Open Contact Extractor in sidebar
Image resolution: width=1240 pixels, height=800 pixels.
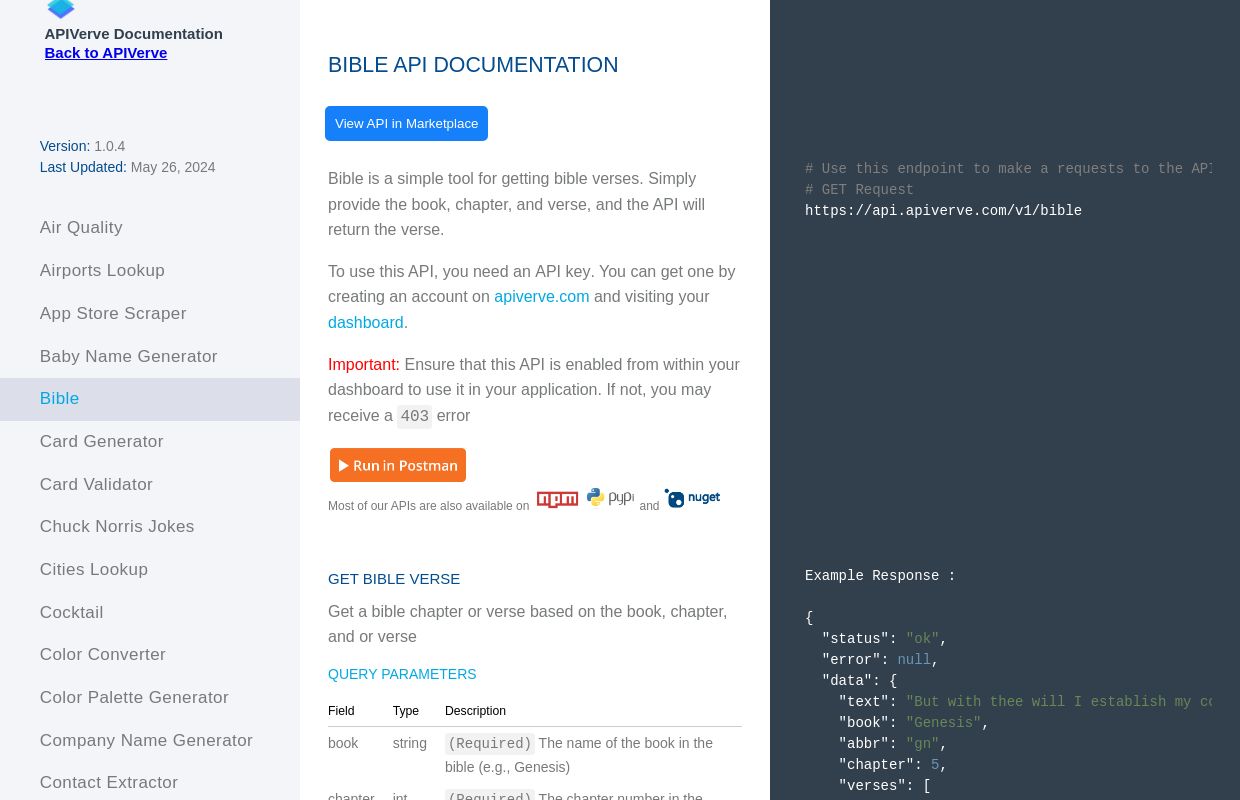click(150, 783)
